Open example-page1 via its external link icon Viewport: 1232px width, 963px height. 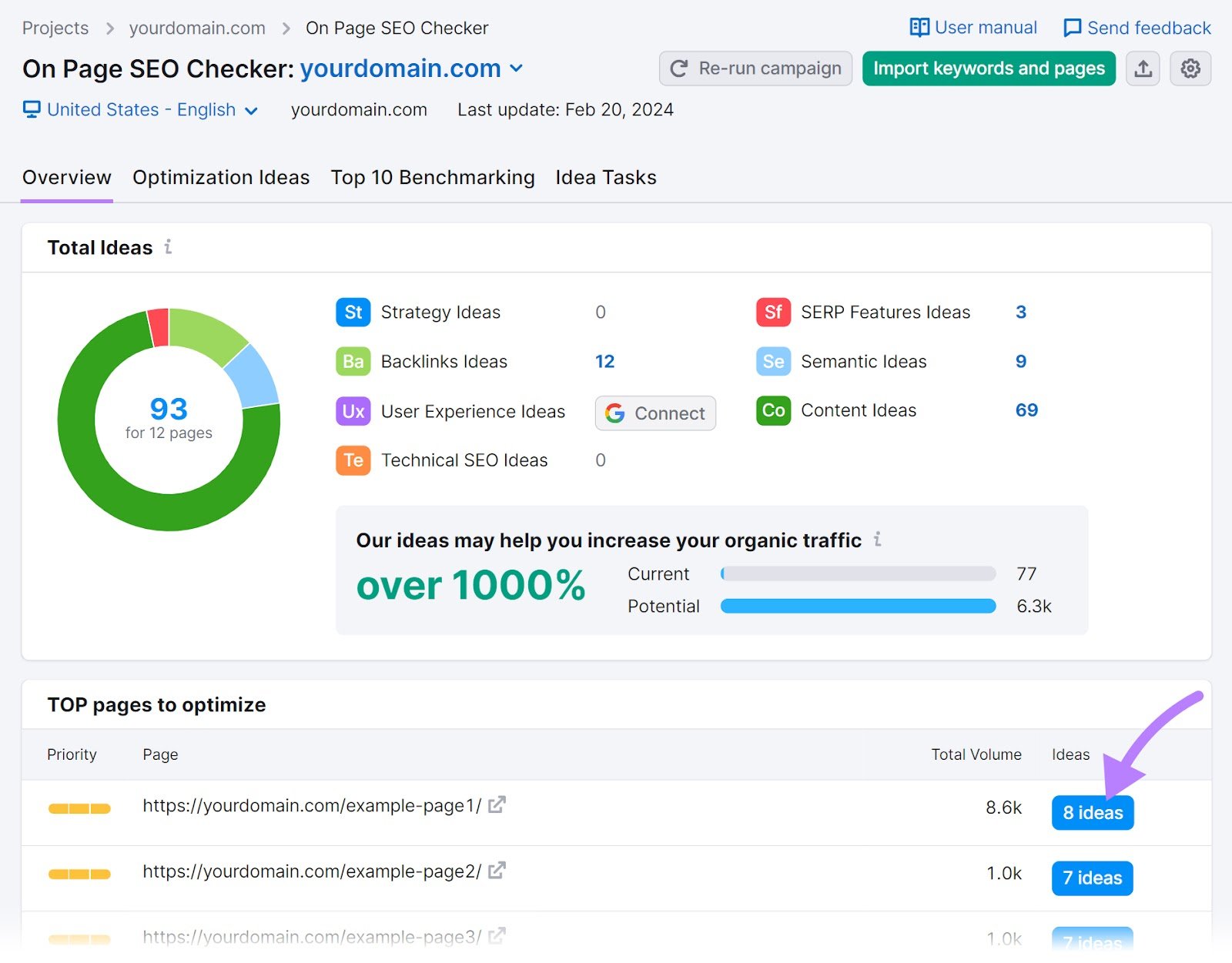(x=497, y=804)
